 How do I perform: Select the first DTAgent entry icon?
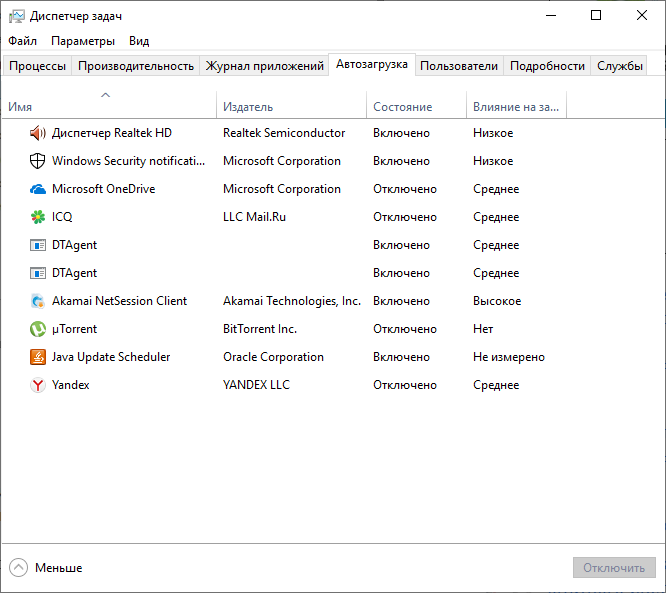38,245
